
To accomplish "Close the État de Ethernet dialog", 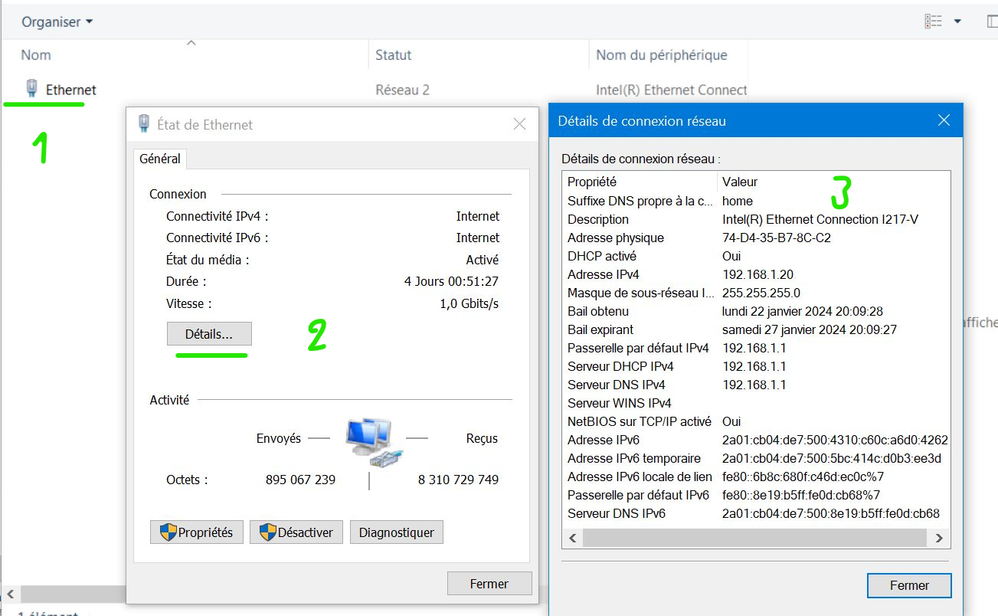I will click(519, 125).
